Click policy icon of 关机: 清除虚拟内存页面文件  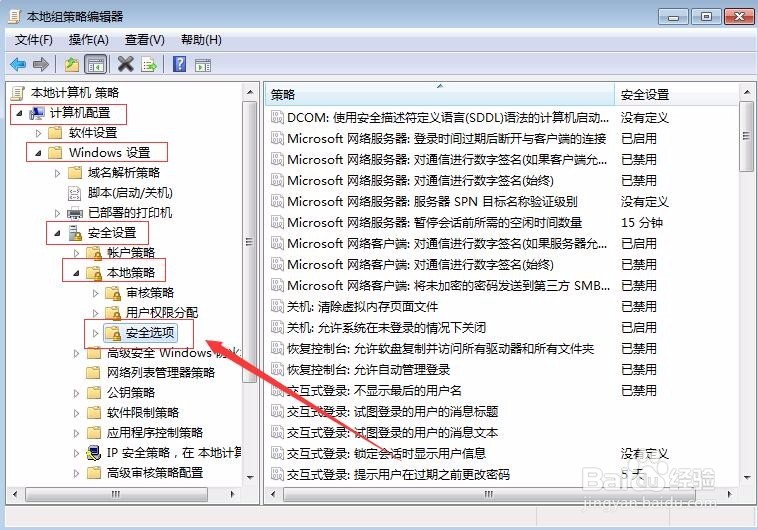tap(277, 306)
